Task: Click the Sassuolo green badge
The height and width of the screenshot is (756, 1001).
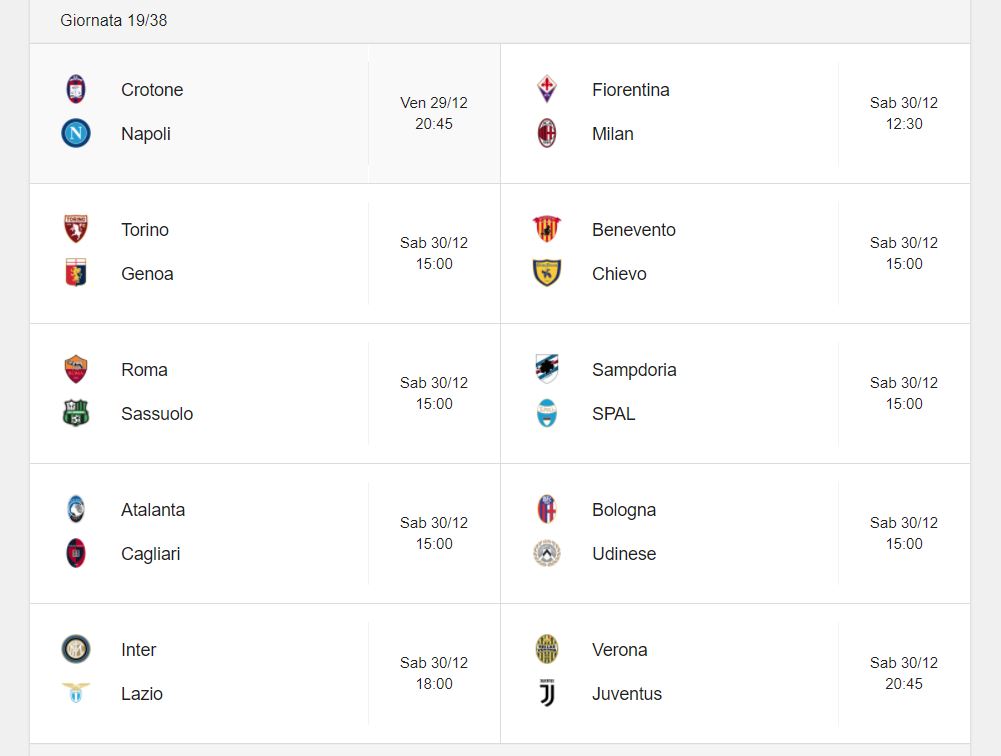Action: [x=76, y=413]
